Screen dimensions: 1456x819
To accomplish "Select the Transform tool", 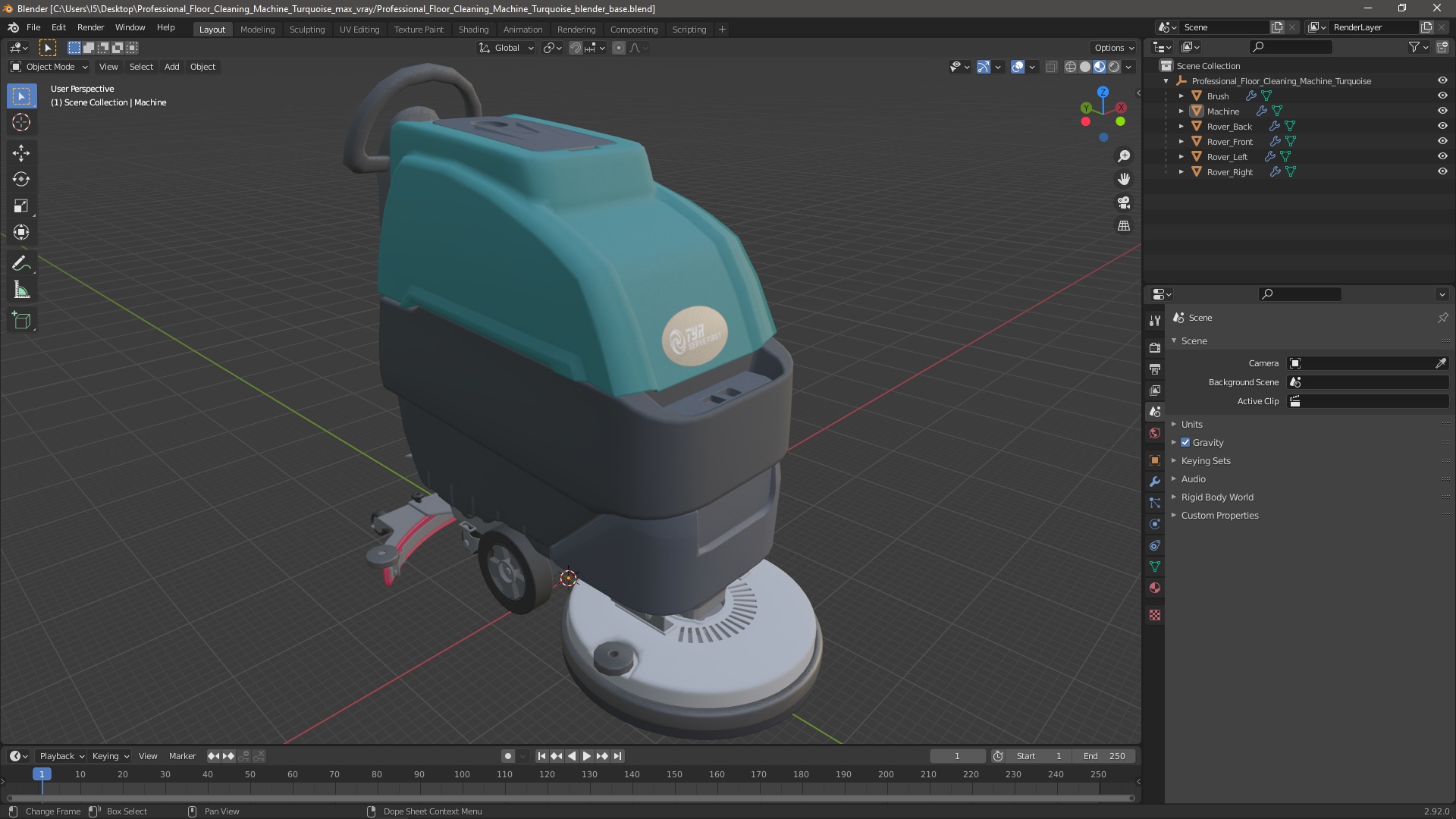I will click(x=21, y=233).
